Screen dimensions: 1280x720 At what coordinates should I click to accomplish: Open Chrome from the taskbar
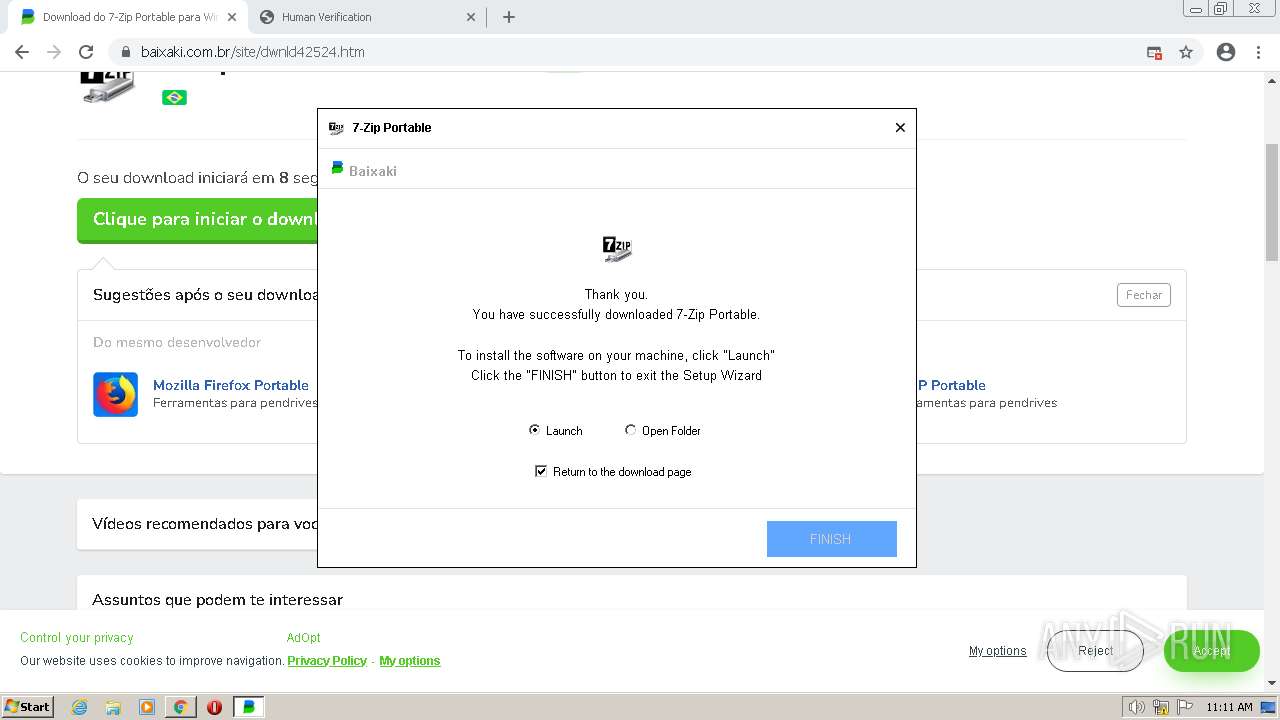[x=180, y=707]
